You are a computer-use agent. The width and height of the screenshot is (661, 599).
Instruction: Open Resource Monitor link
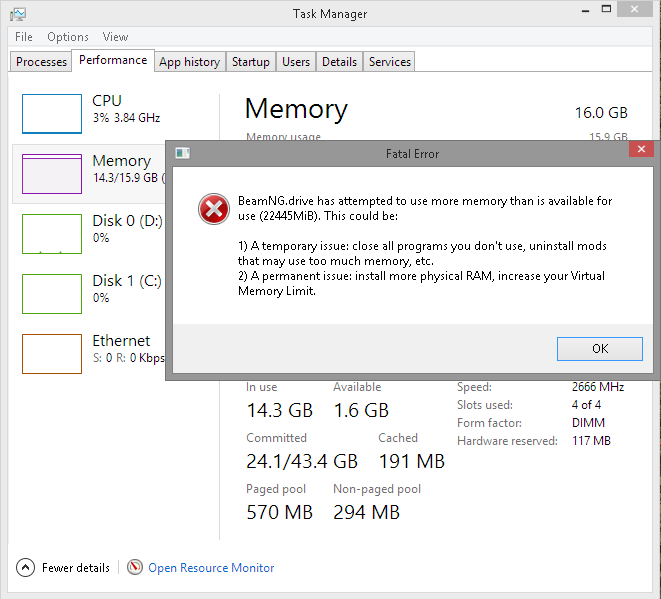pyautogui.click(x=211, y=568)
